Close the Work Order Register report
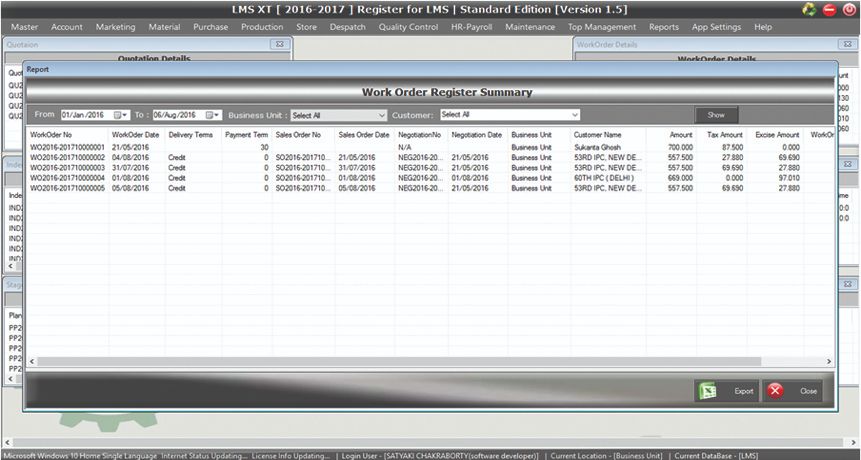 pos(792,391)
